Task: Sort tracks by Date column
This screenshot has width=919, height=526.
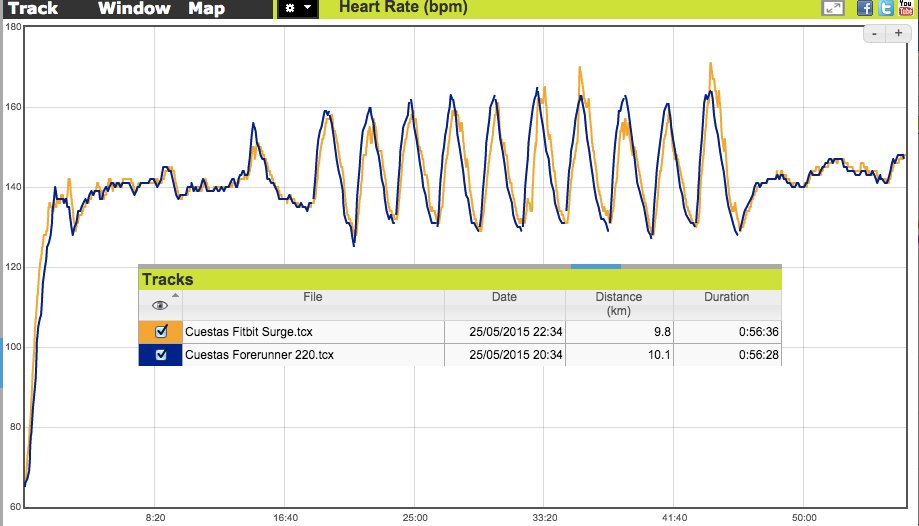Action: coord(505,304)
